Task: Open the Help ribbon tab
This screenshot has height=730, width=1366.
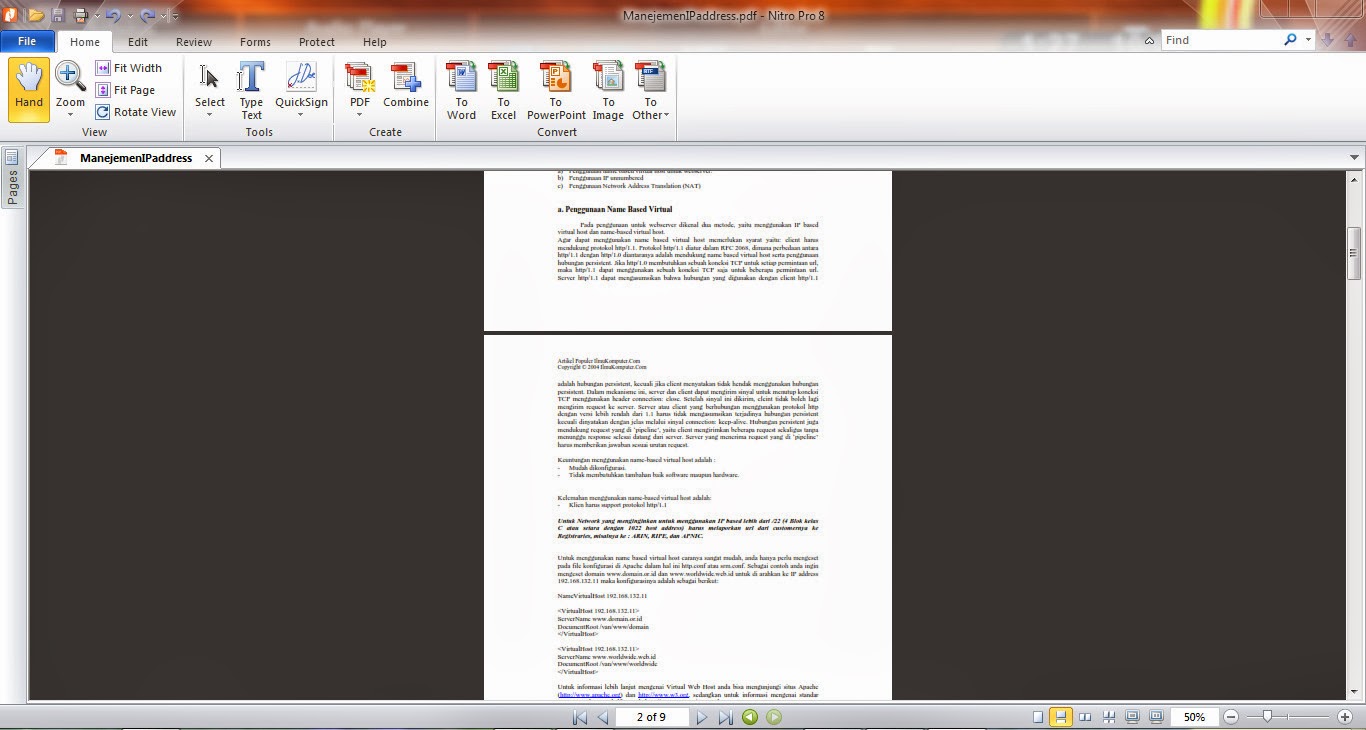Action: [x=375, y=42]
